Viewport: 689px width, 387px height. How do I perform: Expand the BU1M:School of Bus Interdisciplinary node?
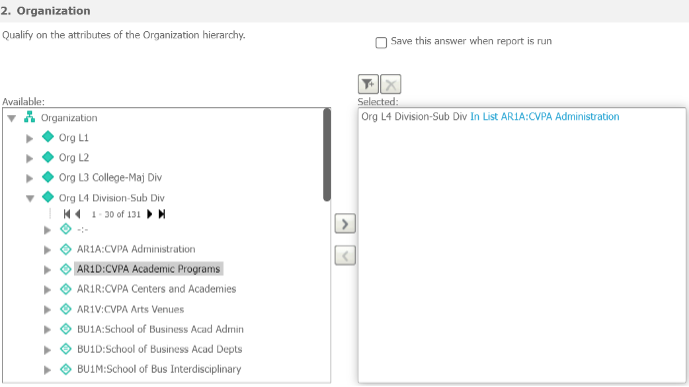pos(47,370)
